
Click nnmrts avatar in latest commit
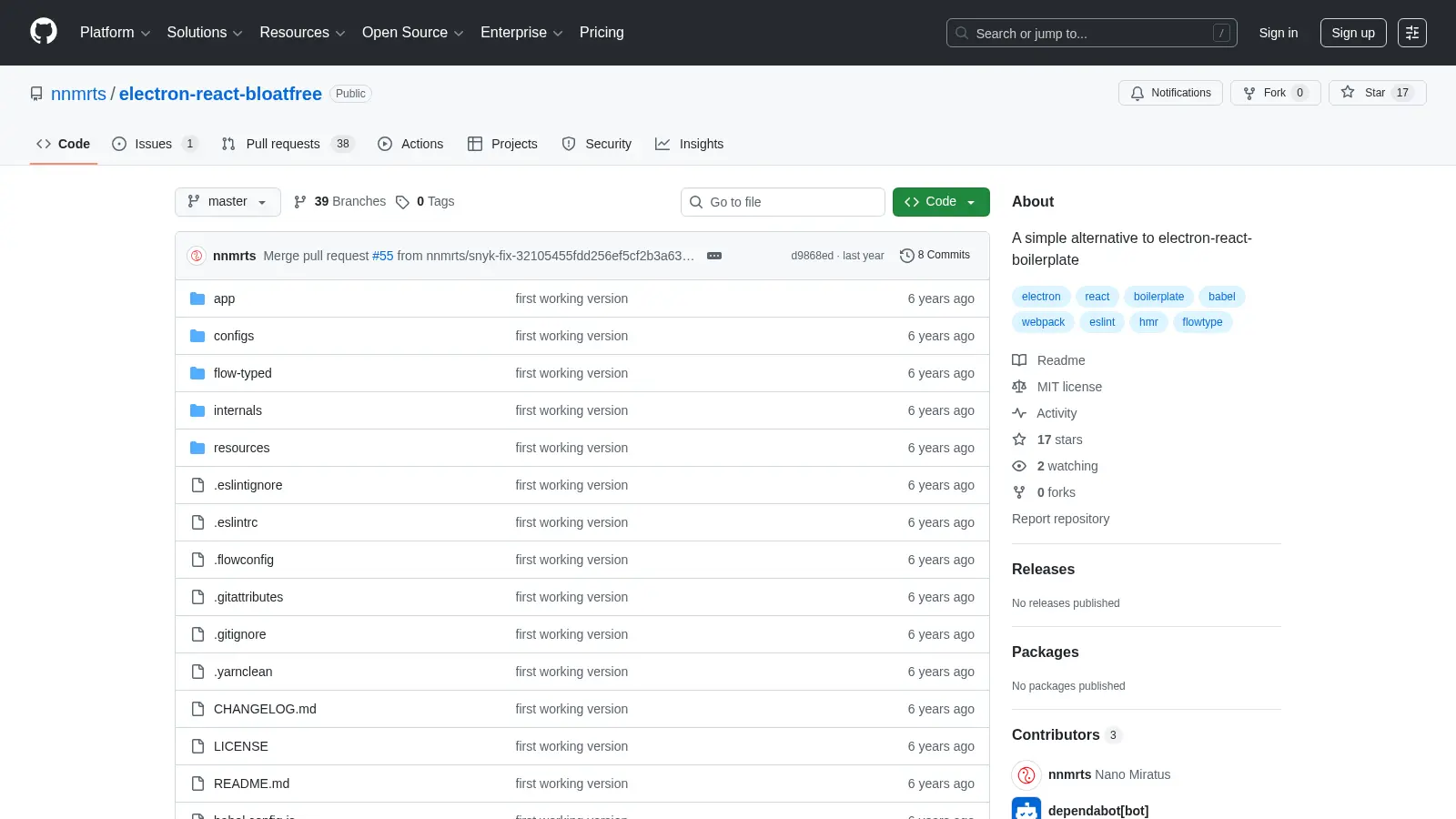click(x=197, y=256)
